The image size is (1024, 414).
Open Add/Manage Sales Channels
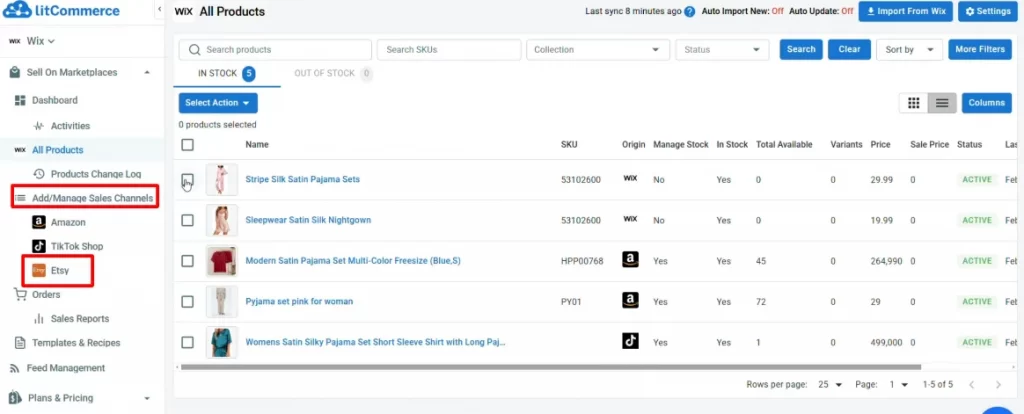(x=92, y=198)
